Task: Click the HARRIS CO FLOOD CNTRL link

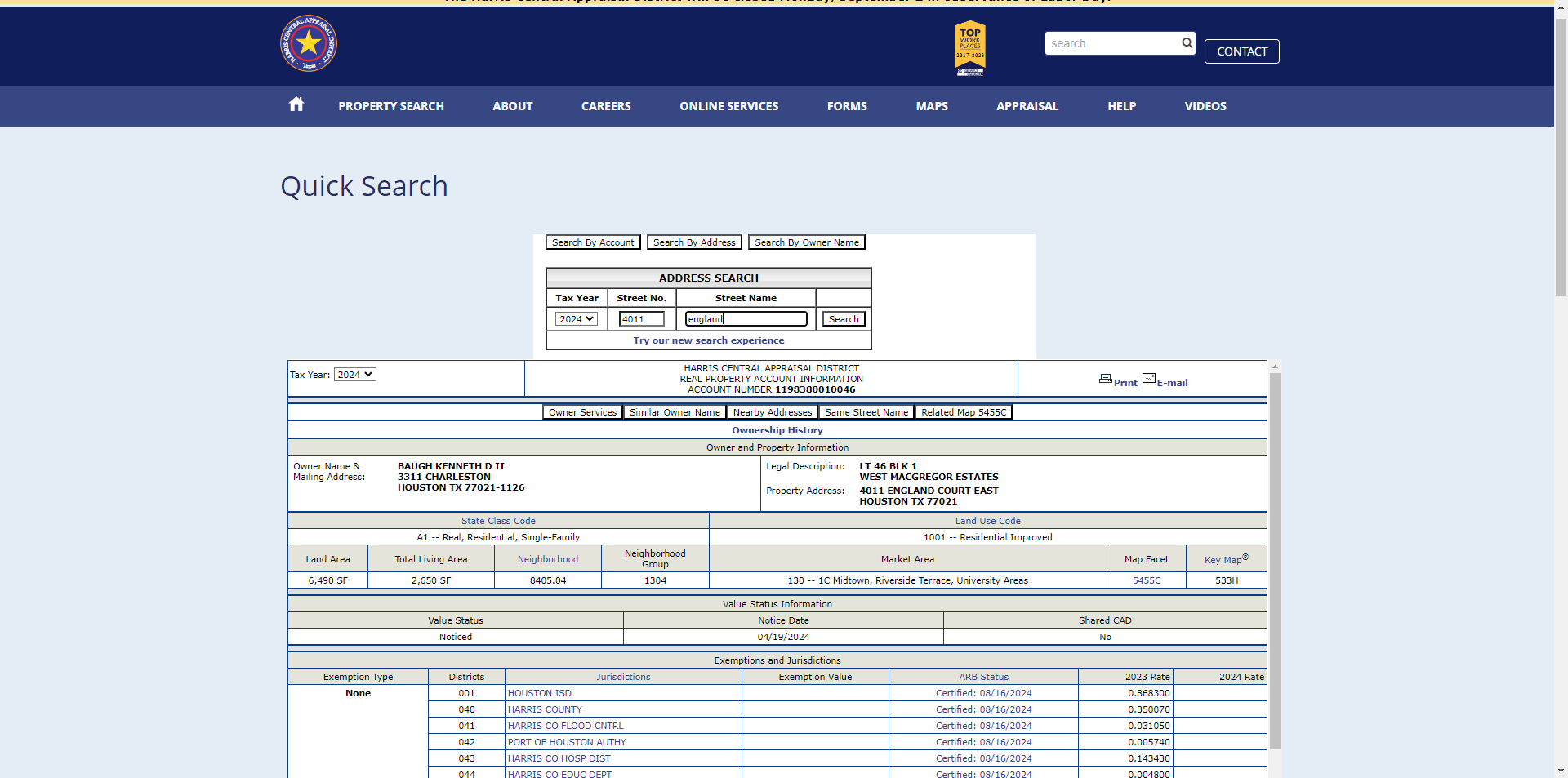Action: tap(565, 726)
